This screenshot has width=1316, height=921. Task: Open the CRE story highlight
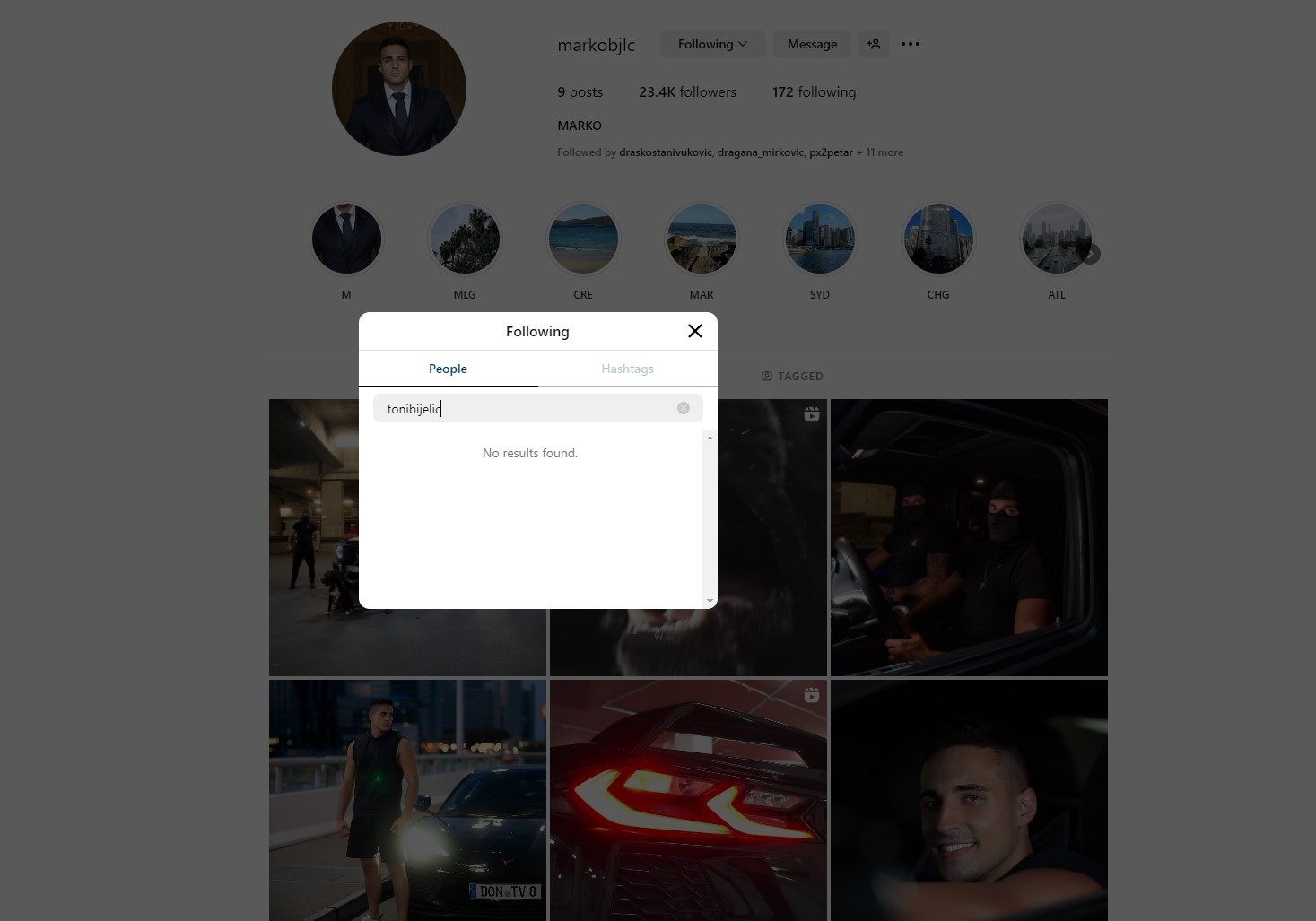(x=583, y=239)
